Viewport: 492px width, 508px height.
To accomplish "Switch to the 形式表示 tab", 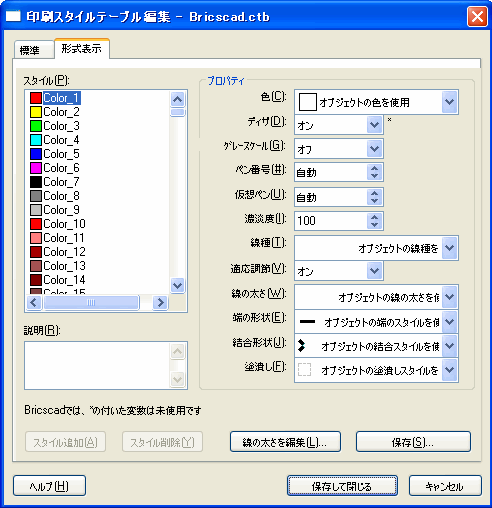I will [82, 49].
